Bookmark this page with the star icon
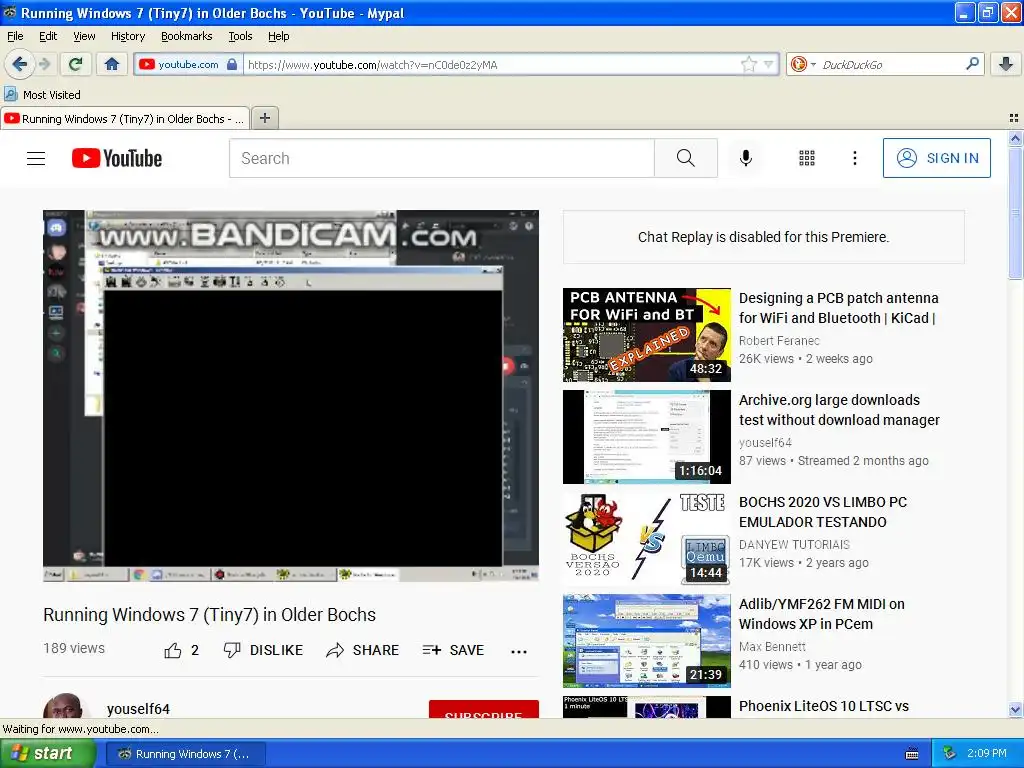Image resolution: width=1024 pixels, height=768 pixels. point(748,64)
